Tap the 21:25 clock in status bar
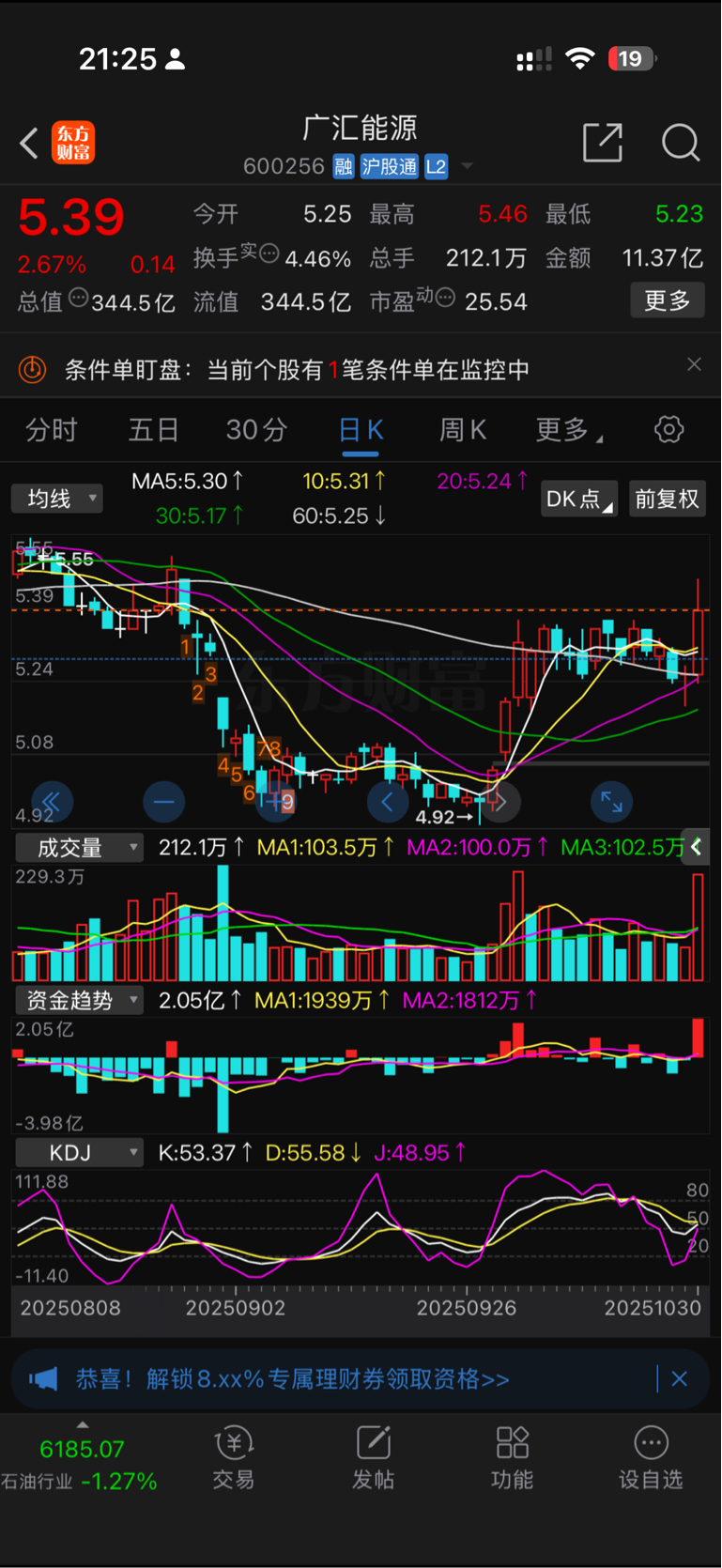722x1568 pixels. point(117,59)
